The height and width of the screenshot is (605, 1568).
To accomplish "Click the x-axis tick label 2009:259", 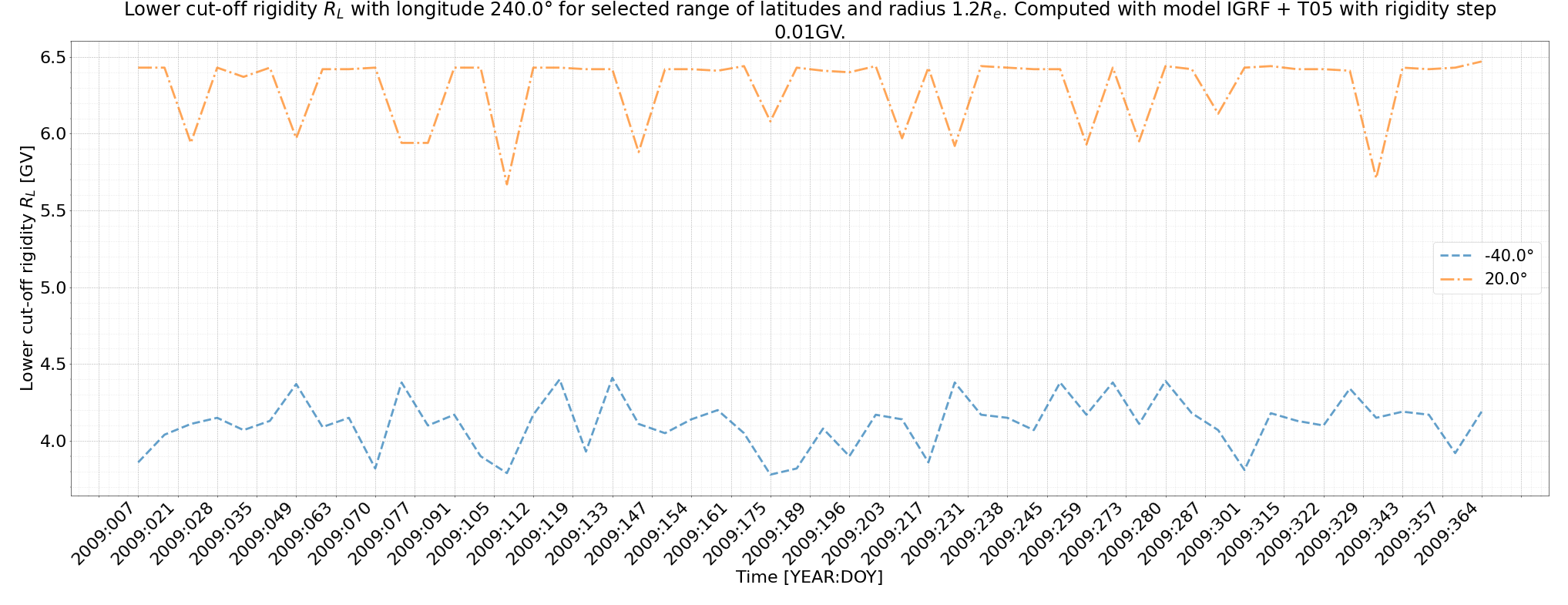I will 1053,533.
